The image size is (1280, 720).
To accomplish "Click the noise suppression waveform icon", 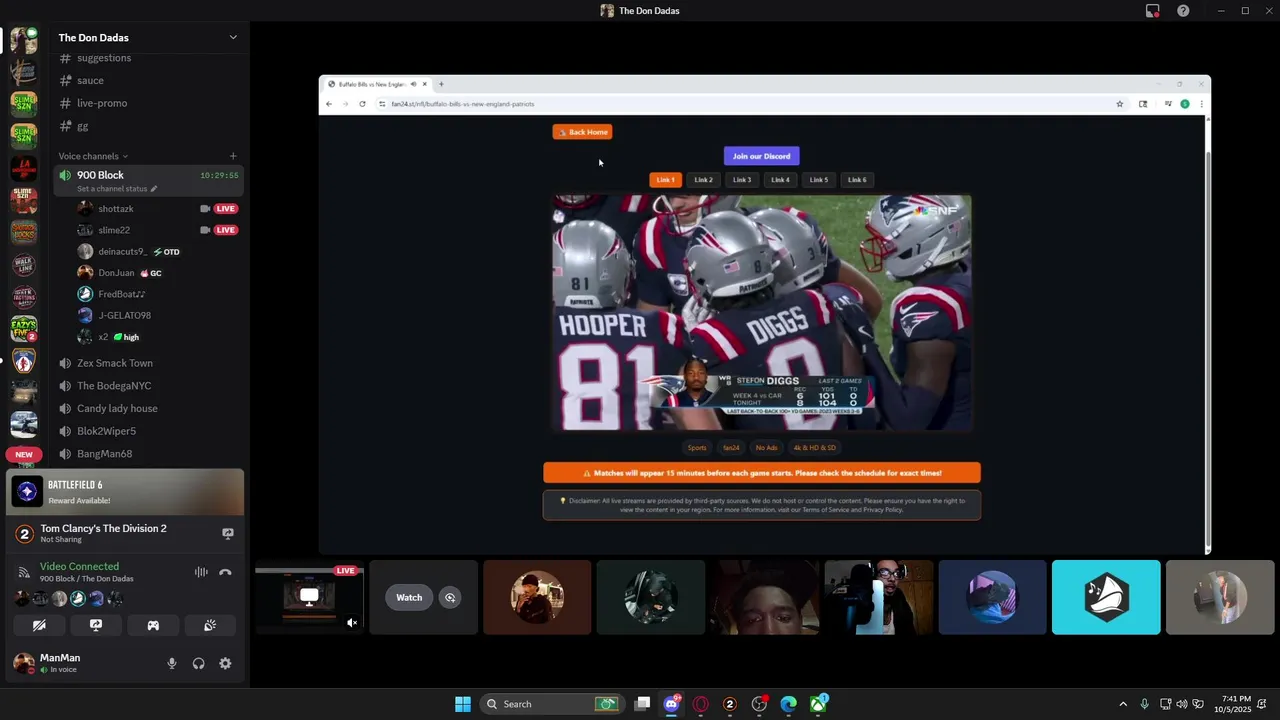I will (201, 572).
